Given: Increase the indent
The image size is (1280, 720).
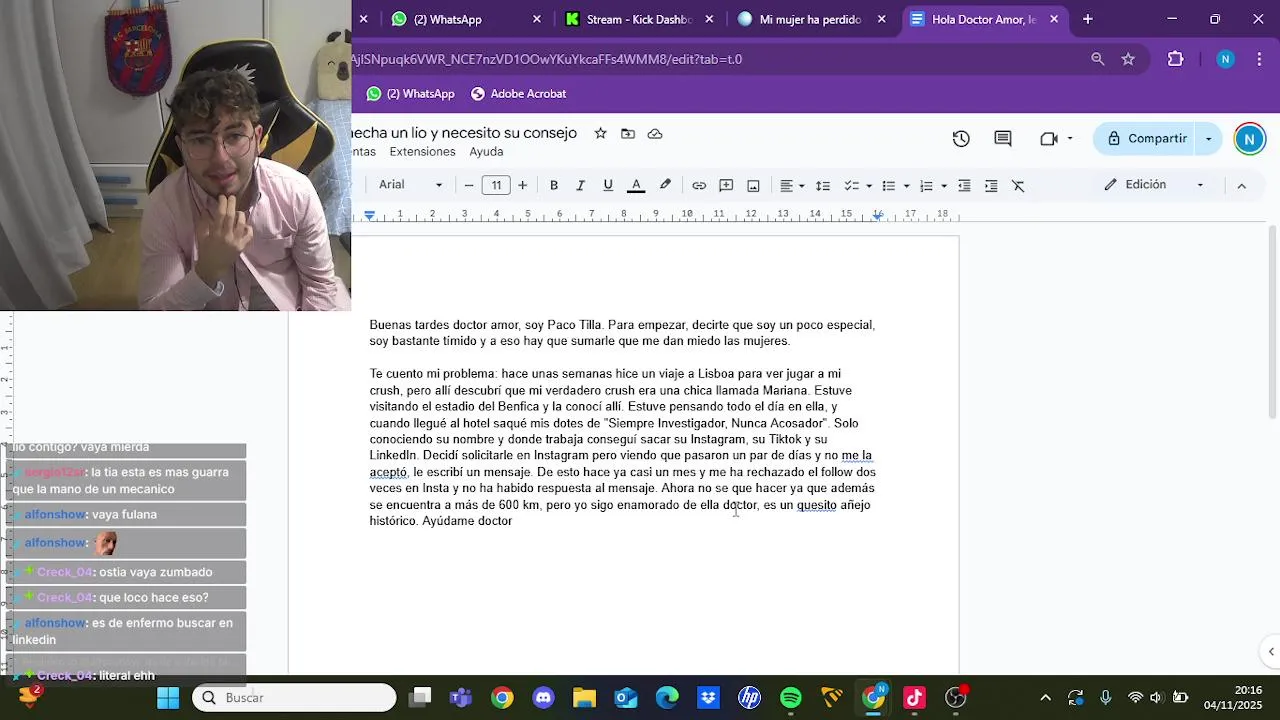Looking at the screenshot, I should pyautogui.click(x=991, y=185).
